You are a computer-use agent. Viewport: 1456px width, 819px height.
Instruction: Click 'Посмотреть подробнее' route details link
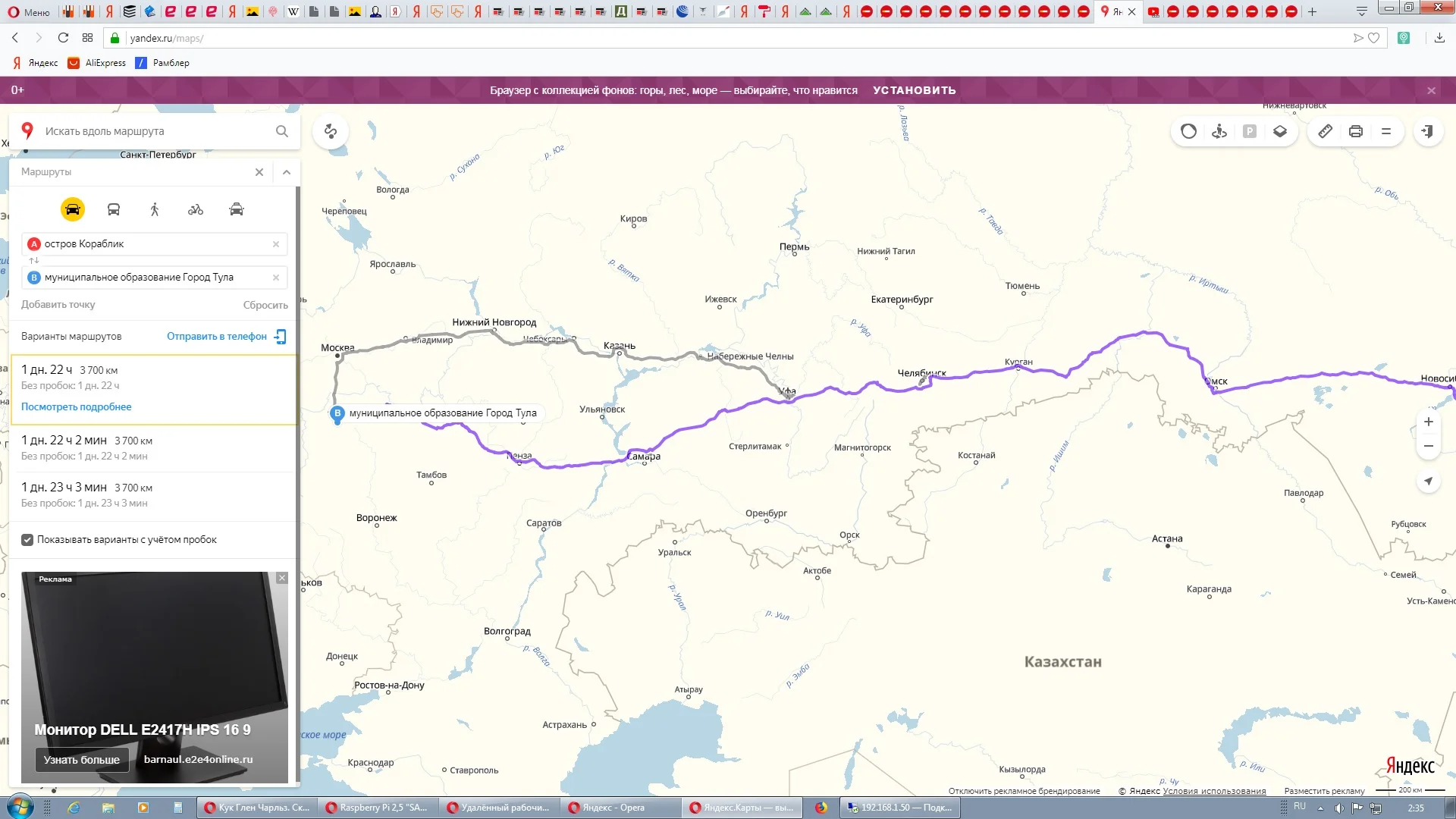77,406
